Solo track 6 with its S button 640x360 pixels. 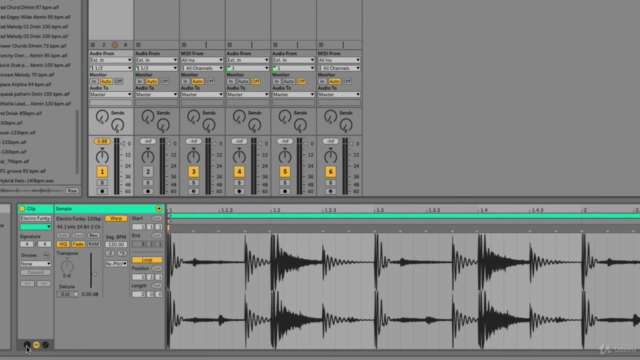pos(331,183)
